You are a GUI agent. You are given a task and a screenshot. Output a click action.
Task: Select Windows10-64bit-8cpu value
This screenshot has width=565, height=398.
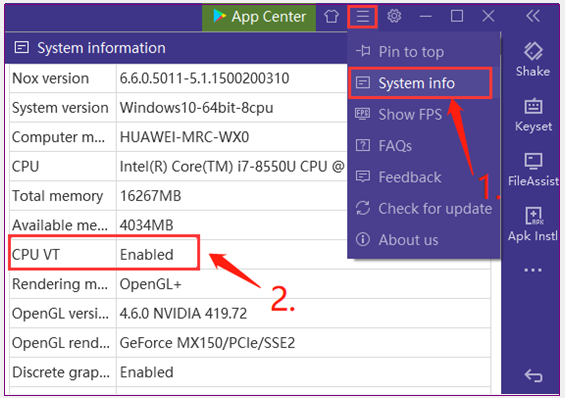pos(196,108)
